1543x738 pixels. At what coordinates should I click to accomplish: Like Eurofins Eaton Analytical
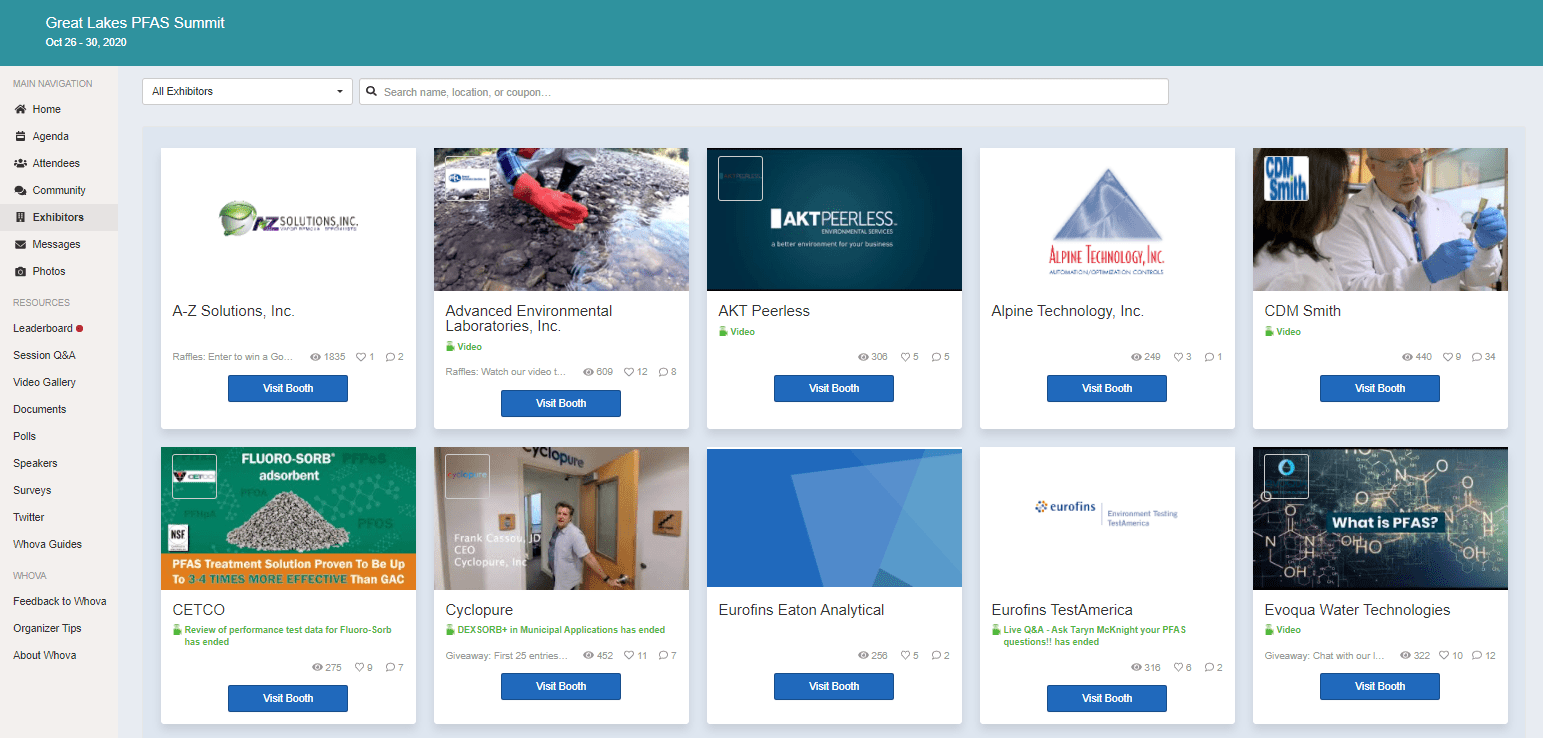(906, 656)
